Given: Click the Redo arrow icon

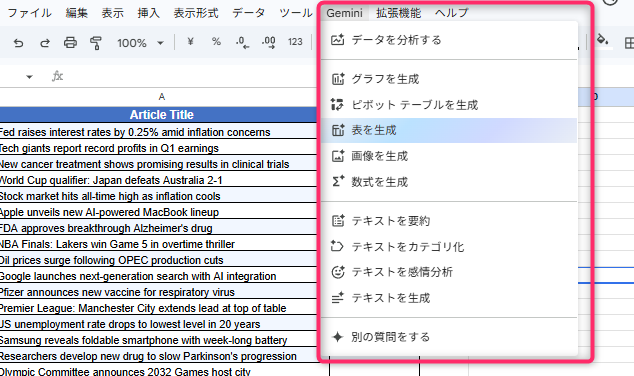Looking at the screenshot, I should pyautogui.click(x=44, y=42).
